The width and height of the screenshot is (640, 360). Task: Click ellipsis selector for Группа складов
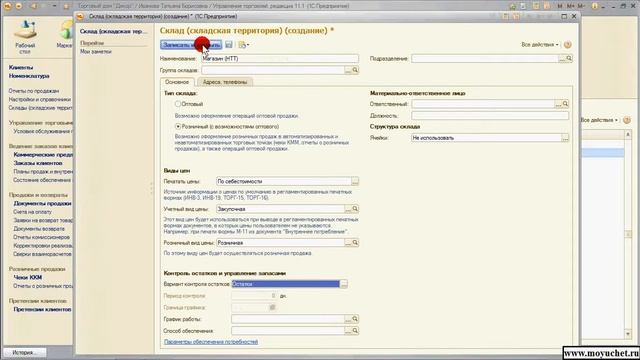click(348, 70)
